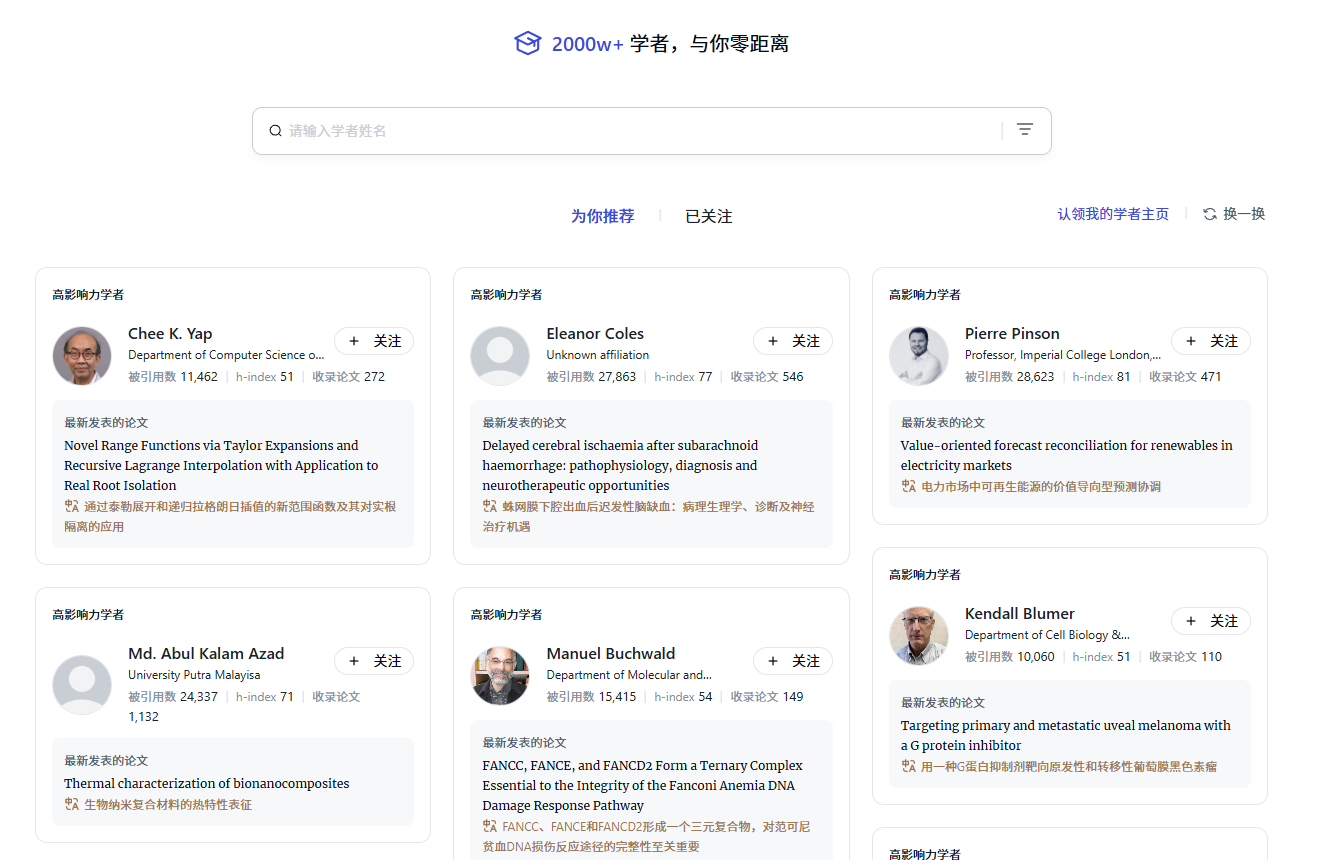
Task: Switch to the 为你推荐 tab
Action: [602, 216]
